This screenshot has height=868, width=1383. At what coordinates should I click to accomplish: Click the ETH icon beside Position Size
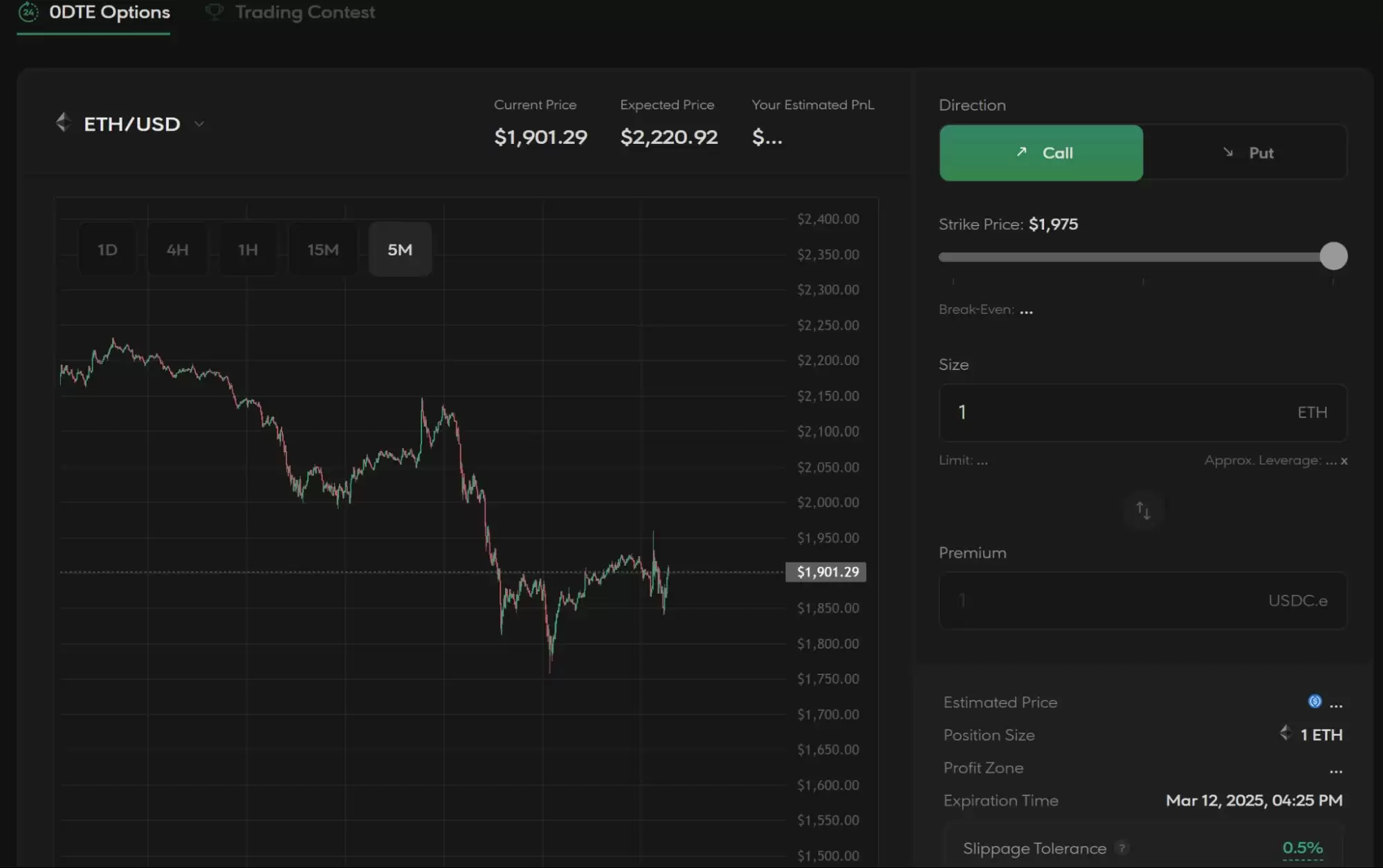click(1285, 733)
